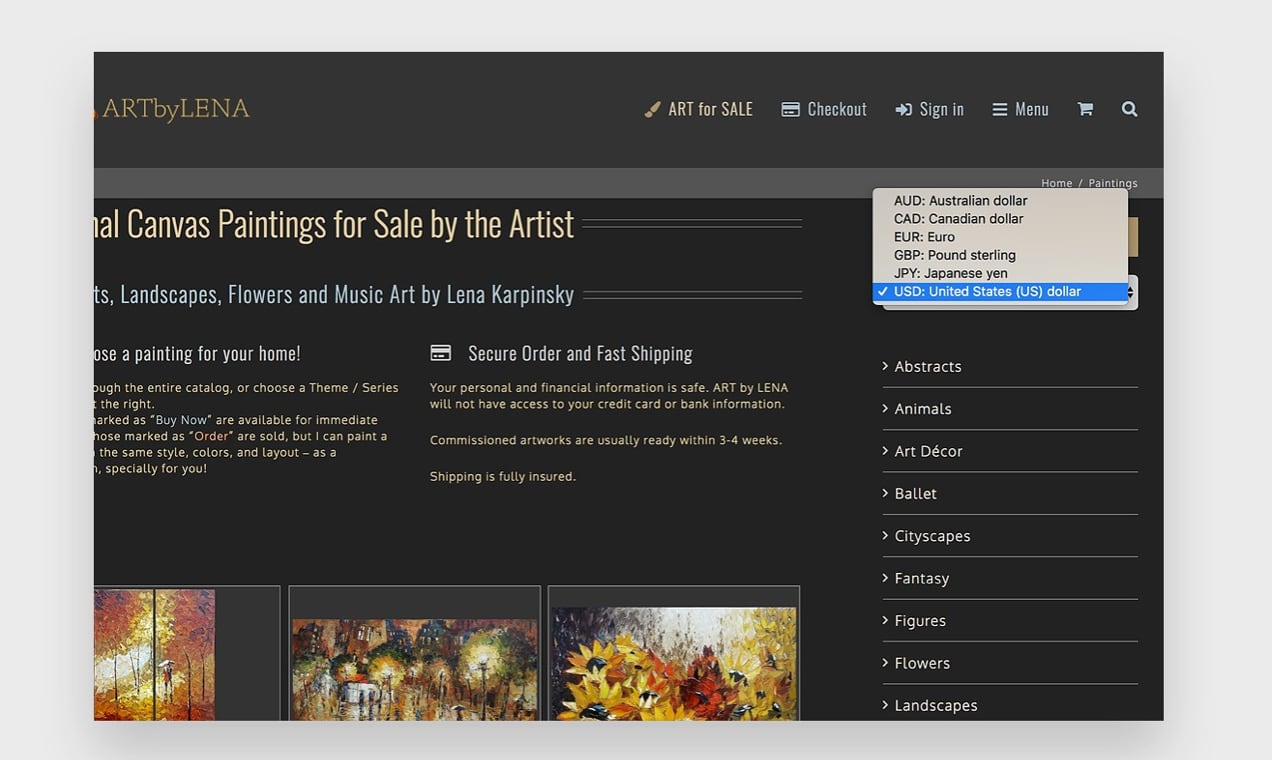Image resolution: width=1272 pixels, height=760 pixels.
Task: Click the ARTbyLENA logo
Action: (x=175, y=109)
